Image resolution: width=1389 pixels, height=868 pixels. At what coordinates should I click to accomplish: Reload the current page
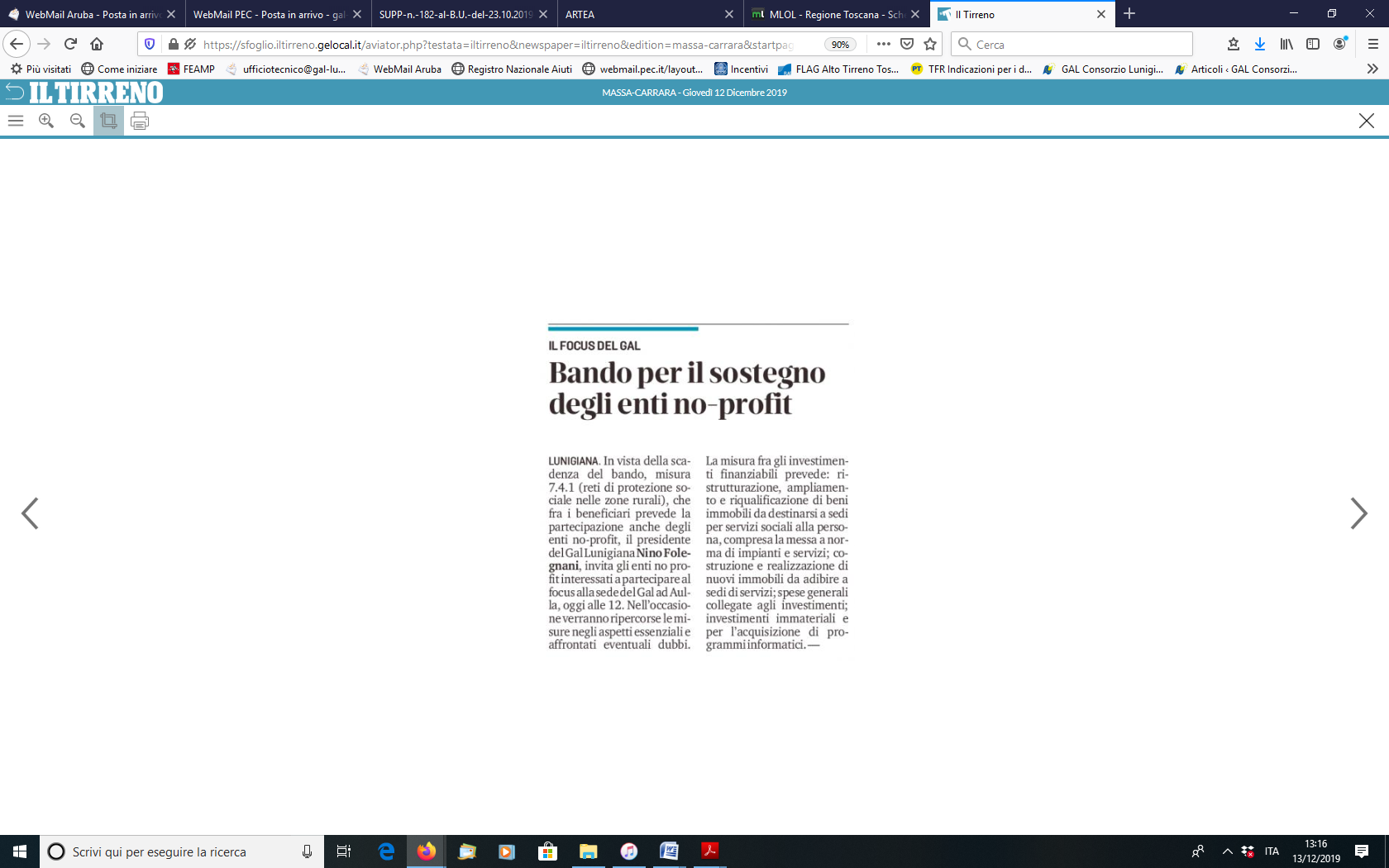pos(70,44)
